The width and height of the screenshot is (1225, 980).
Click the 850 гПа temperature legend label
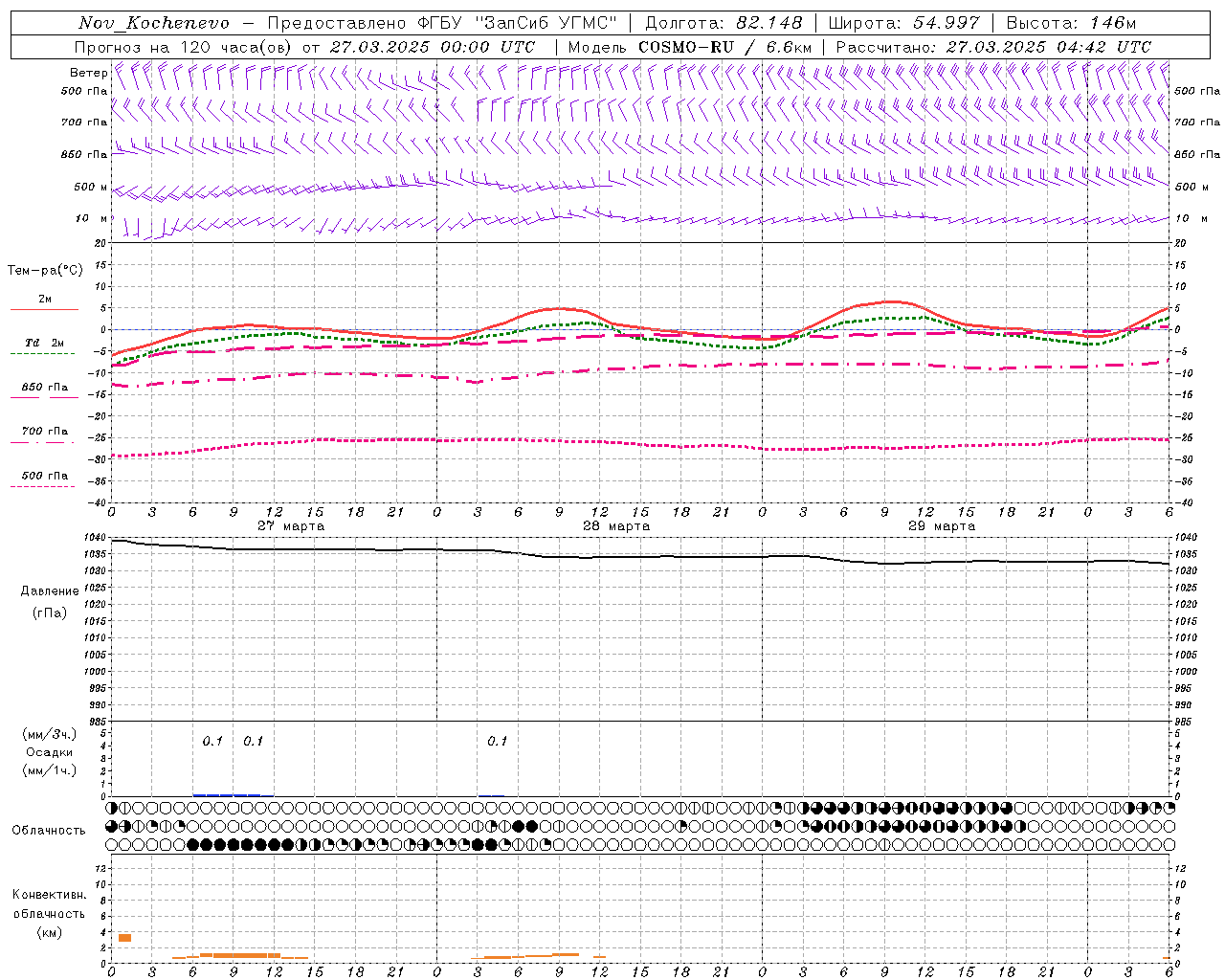tap(44, 388)
